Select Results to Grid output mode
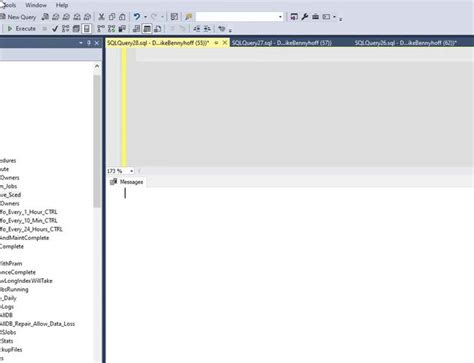Viewport: 474px width, 363px height. [147, 29]
